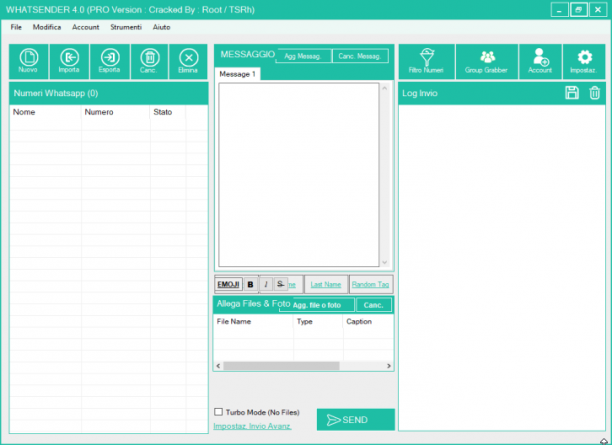This screenshot has height=445, width=612.
Task: Click inside the message text area
Action: click(299, 175)
